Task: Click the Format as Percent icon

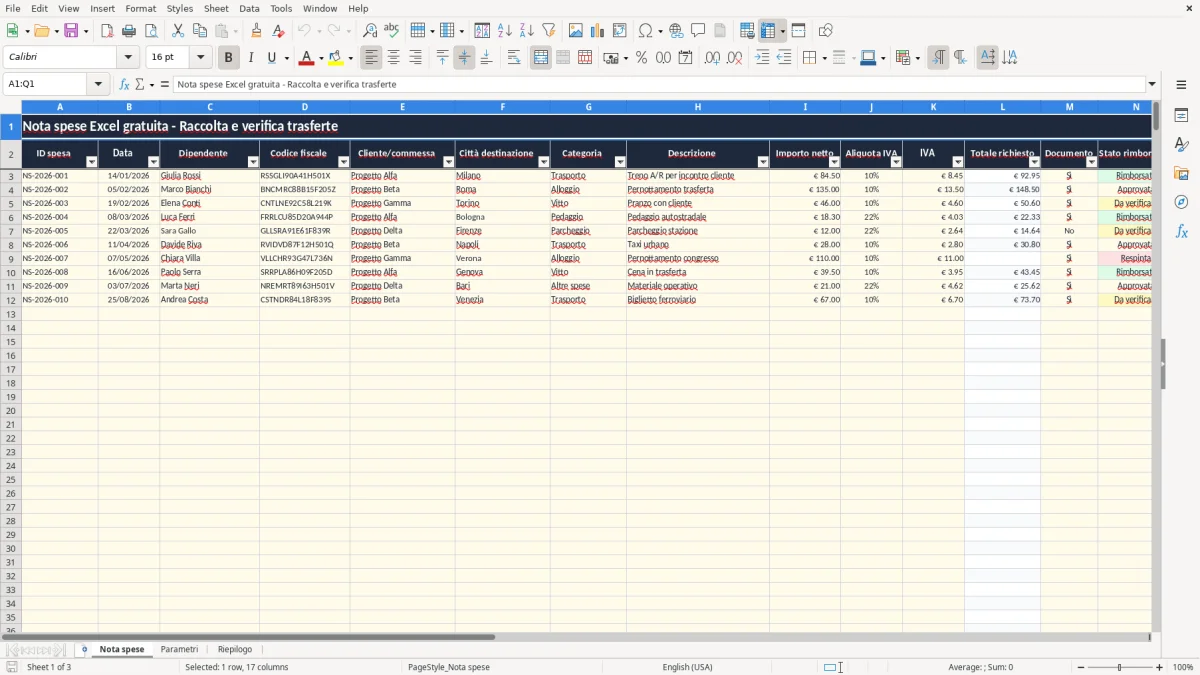Action: click(x=641, y=58)
